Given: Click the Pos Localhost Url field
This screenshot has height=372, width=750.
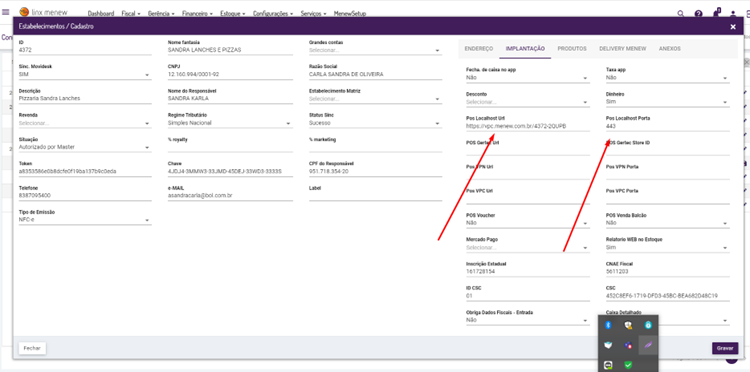Looking at the screenshot, I should [528, 127].
